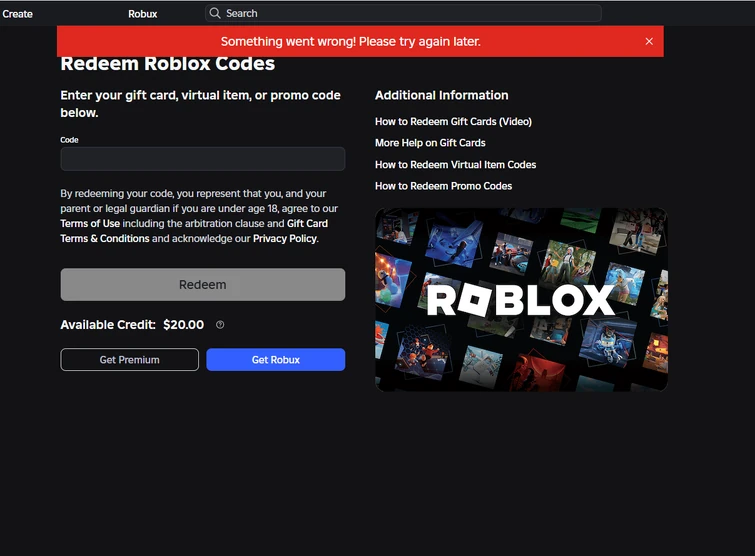The height and width of the screenshot is (556, 755).
Task: Dismiss the red error banner
Action: (x=649, y=41)
